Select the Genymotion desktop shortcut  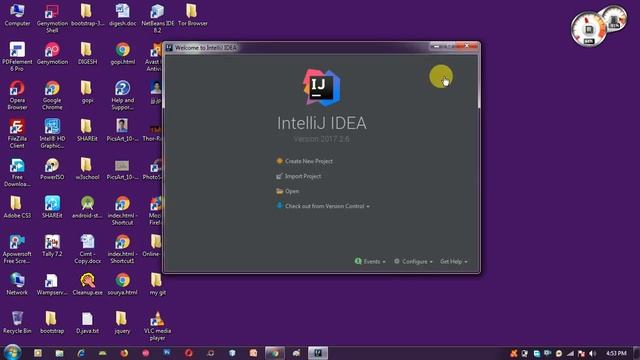click(52, 53)
